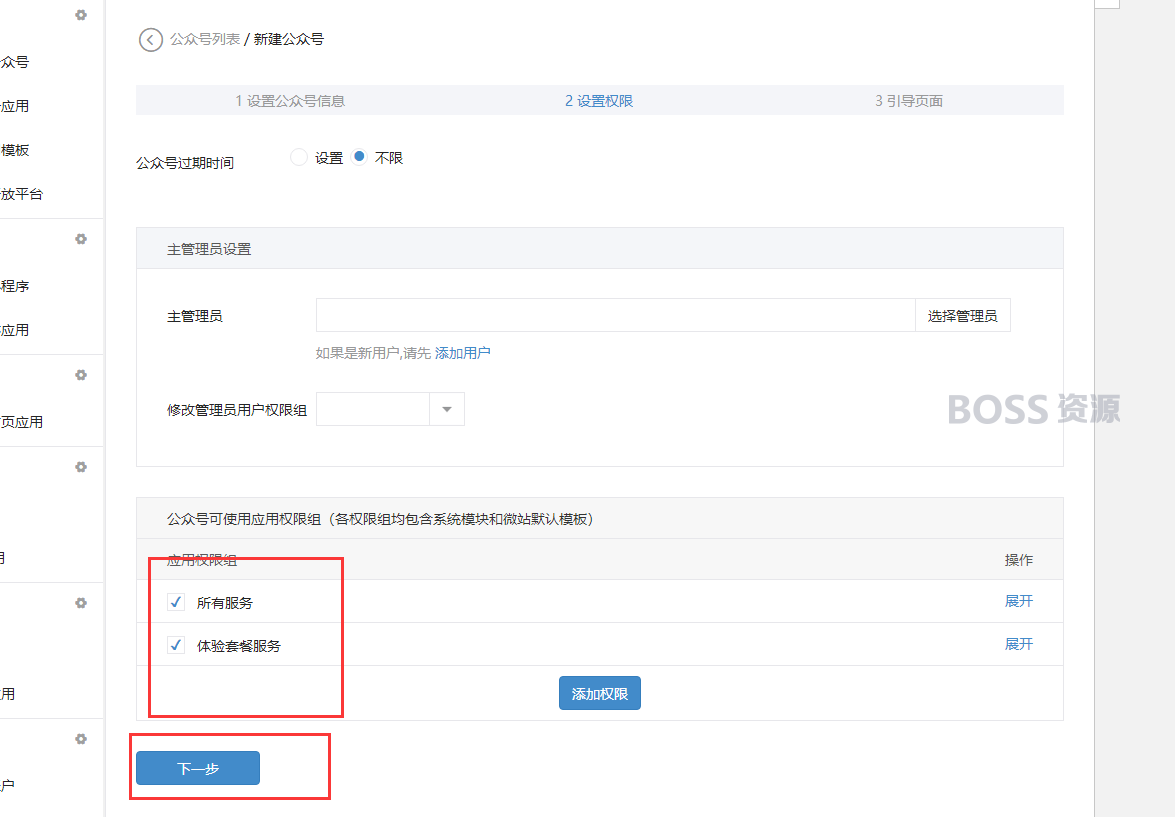Viewport: 1175px width, 817px height.
Task: Click the 选择管理员 button
Action: [x=962, y=315]
